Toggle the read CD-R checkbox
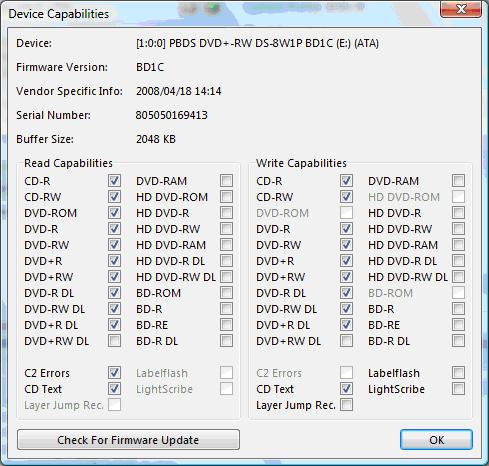The height and width of the screenshot is (466, 489). coord(114,181)
